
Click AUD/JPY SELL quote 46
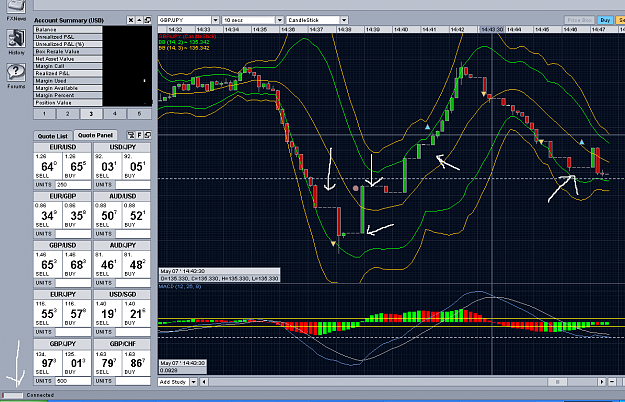108,264
